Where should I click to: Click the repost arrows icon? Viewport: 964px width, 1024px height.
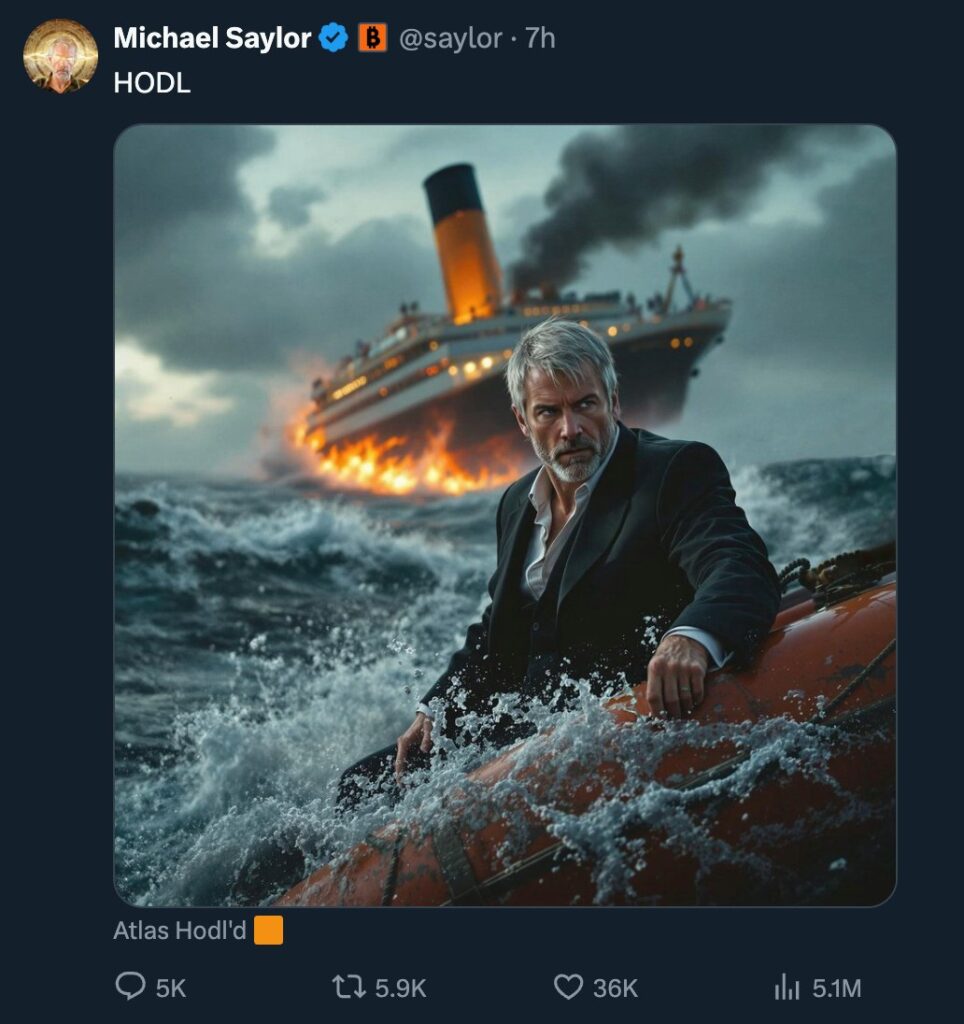[347, 988]
